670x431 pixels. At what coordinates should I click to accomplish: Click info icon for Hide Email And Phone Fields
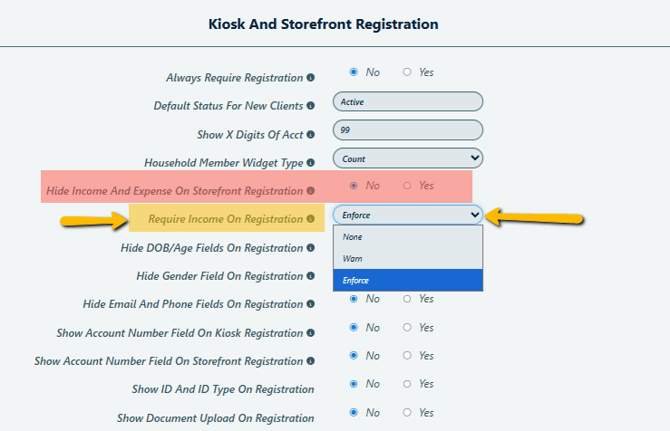[311, 304]
